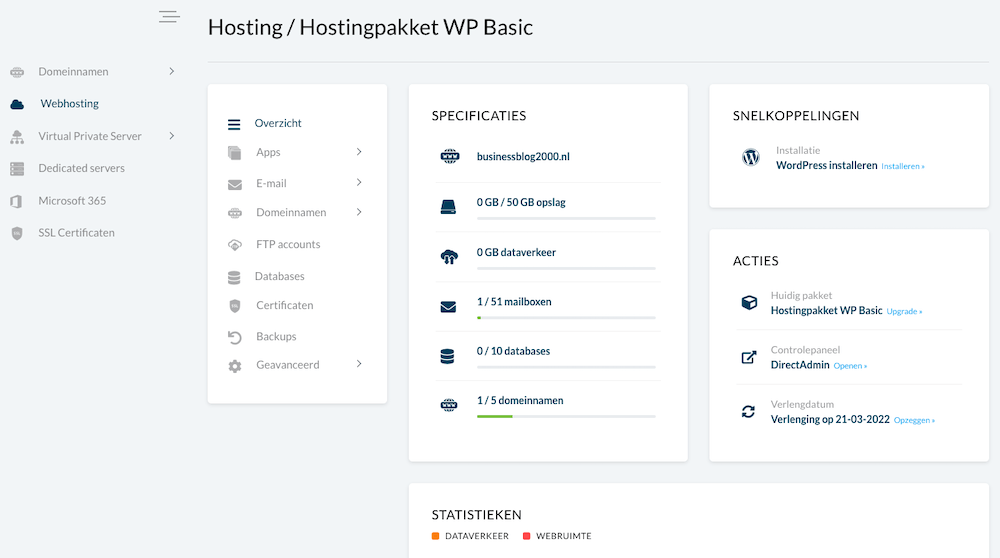Click the 1 / 51 mailboxen text
1000x558 pixels.
pyautogui.click(x=514, y=302)
